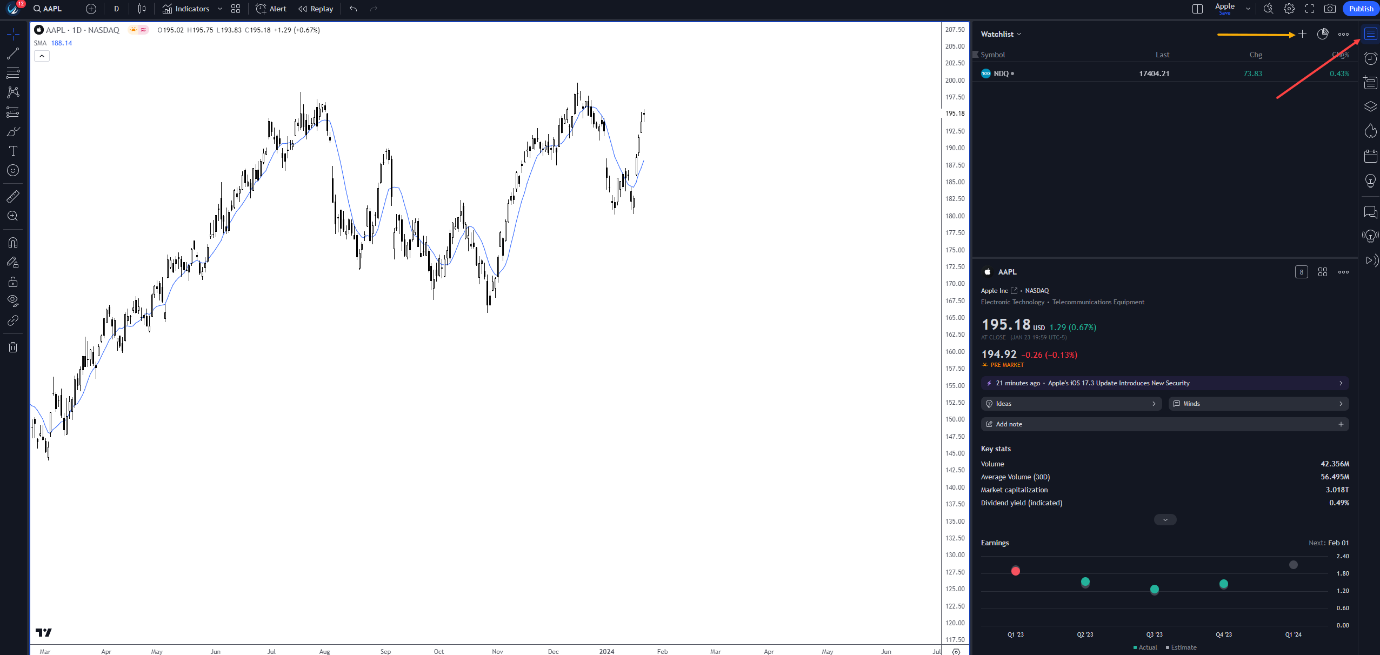Select the text annotation tool

13,151
